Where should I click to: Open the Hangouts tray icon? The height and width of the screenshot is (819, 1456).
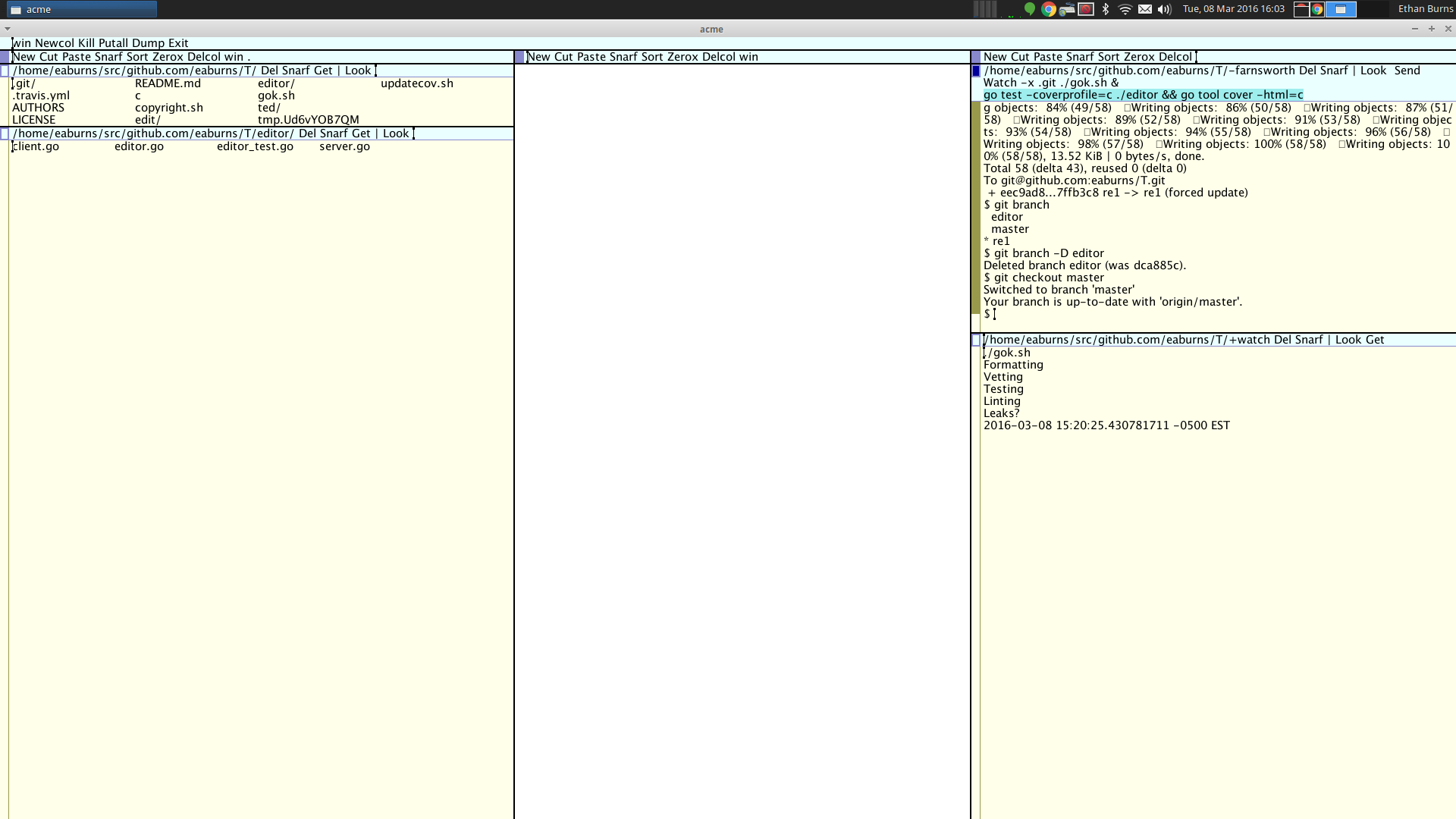tap(1029, 9)
